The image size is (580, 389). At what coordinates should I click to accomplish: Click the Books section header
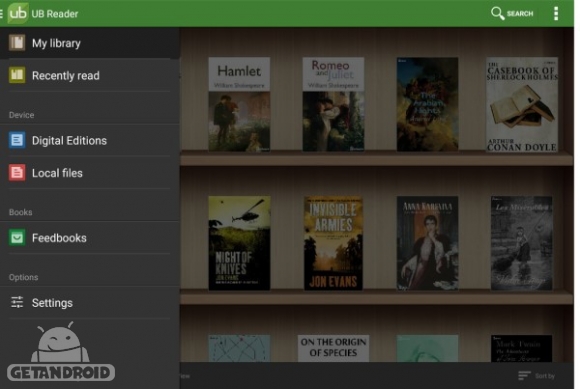coord(20,212)
